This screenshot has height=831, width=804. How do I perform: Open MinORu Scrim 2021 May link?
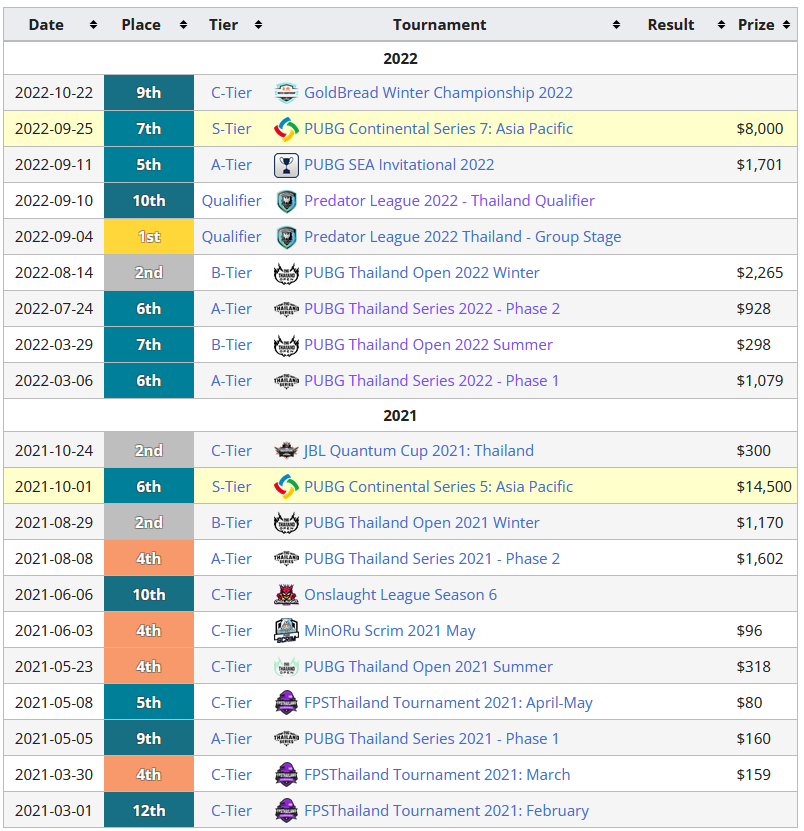(x=390, y=631)
